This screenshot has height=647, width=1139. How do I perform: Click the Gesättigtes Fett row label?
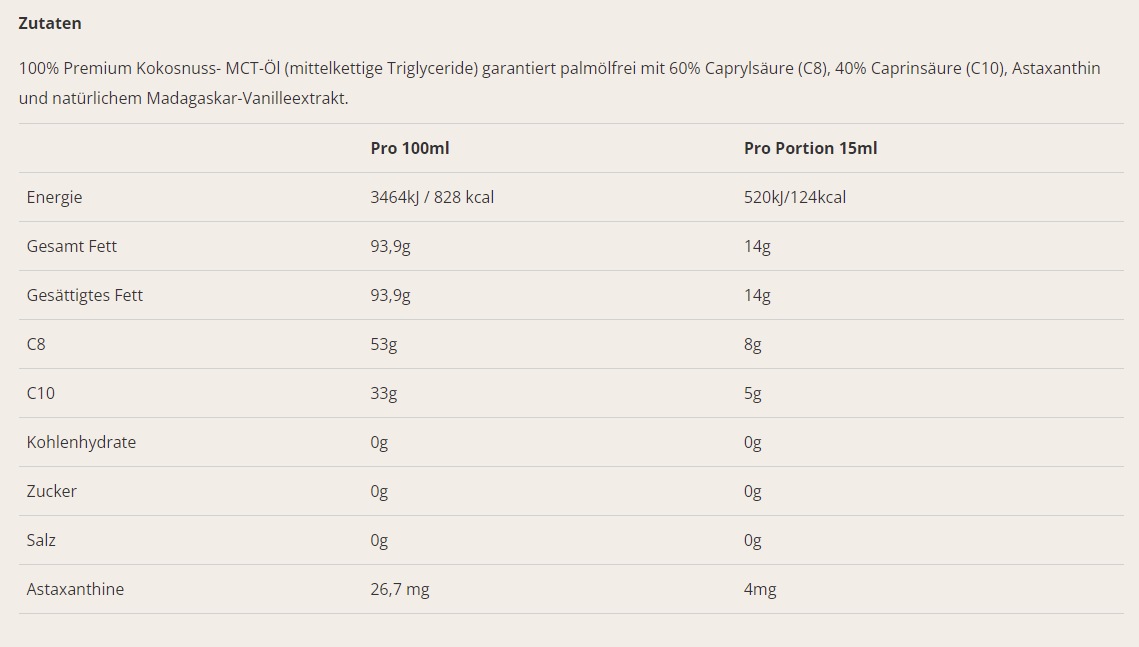pos(84,296)
